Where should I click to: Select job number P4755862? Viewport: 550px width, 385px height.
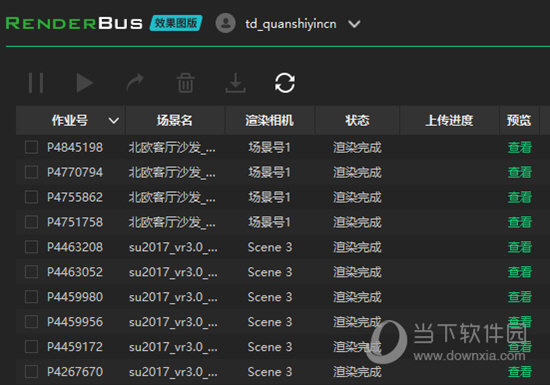(75, 197)
